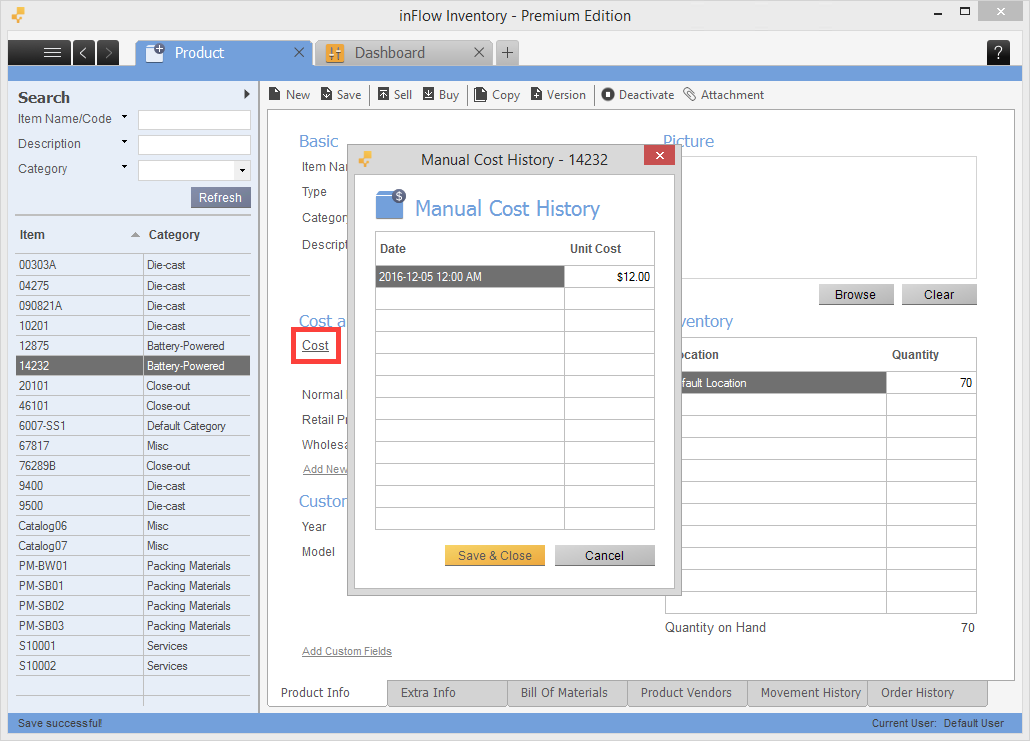Viewport: 1030px width, 741px height.
Task: Close the Product tab
Action: pos(299,53)
